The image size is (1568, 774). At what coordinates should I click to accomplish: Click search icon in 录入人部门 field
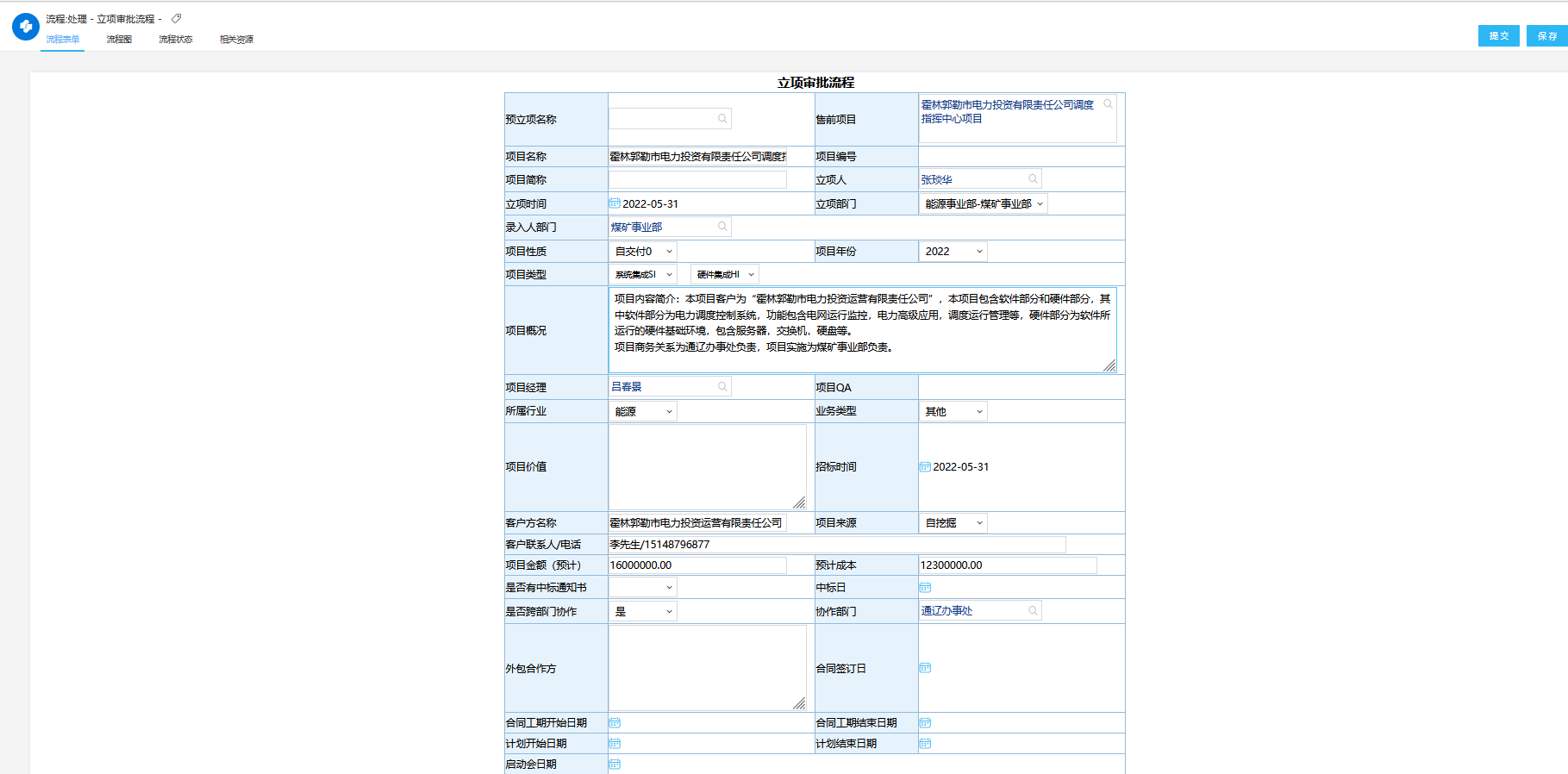pyautogui.click(x=722, y=227)
